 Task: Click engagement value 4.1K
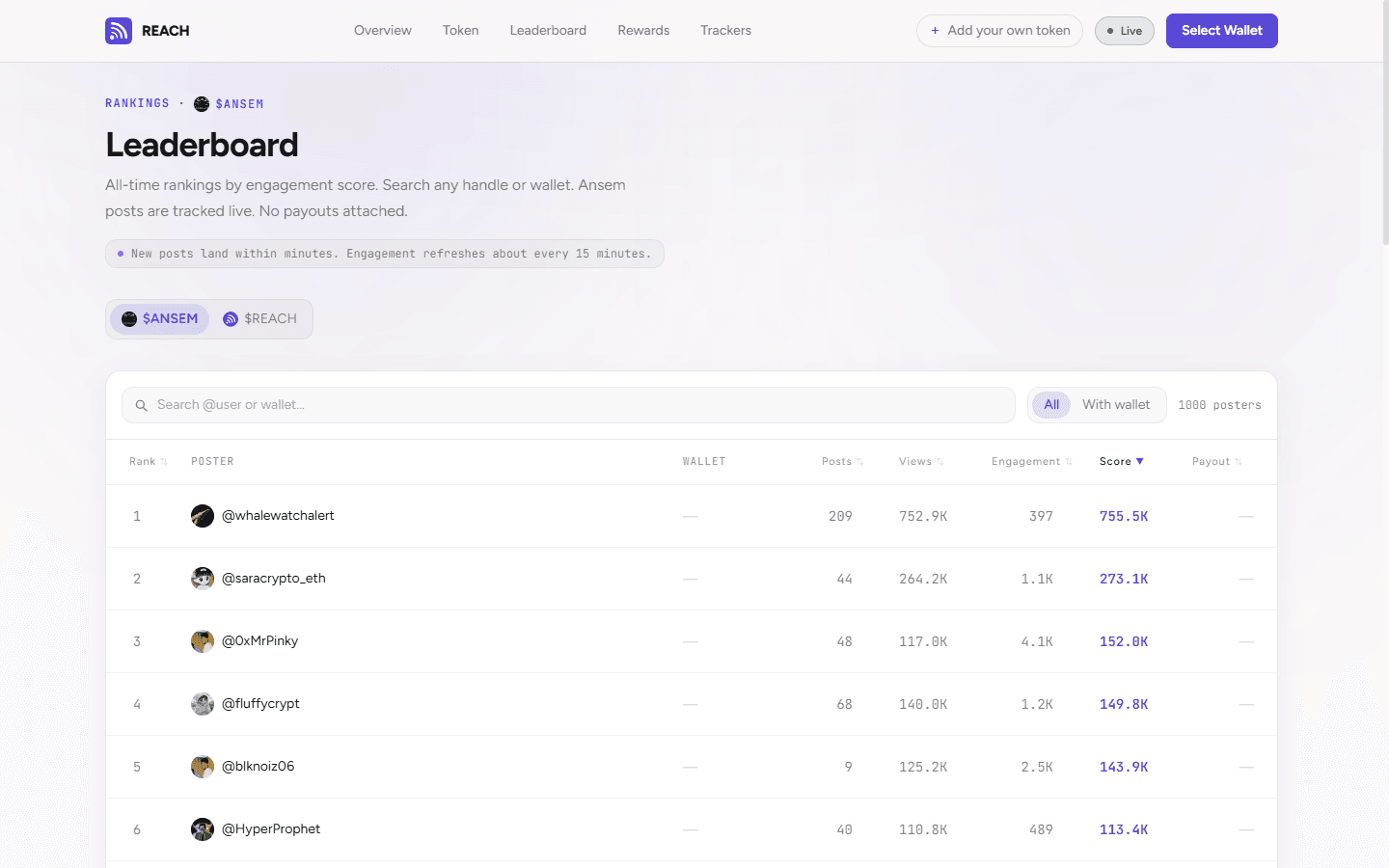[1037, 642]
